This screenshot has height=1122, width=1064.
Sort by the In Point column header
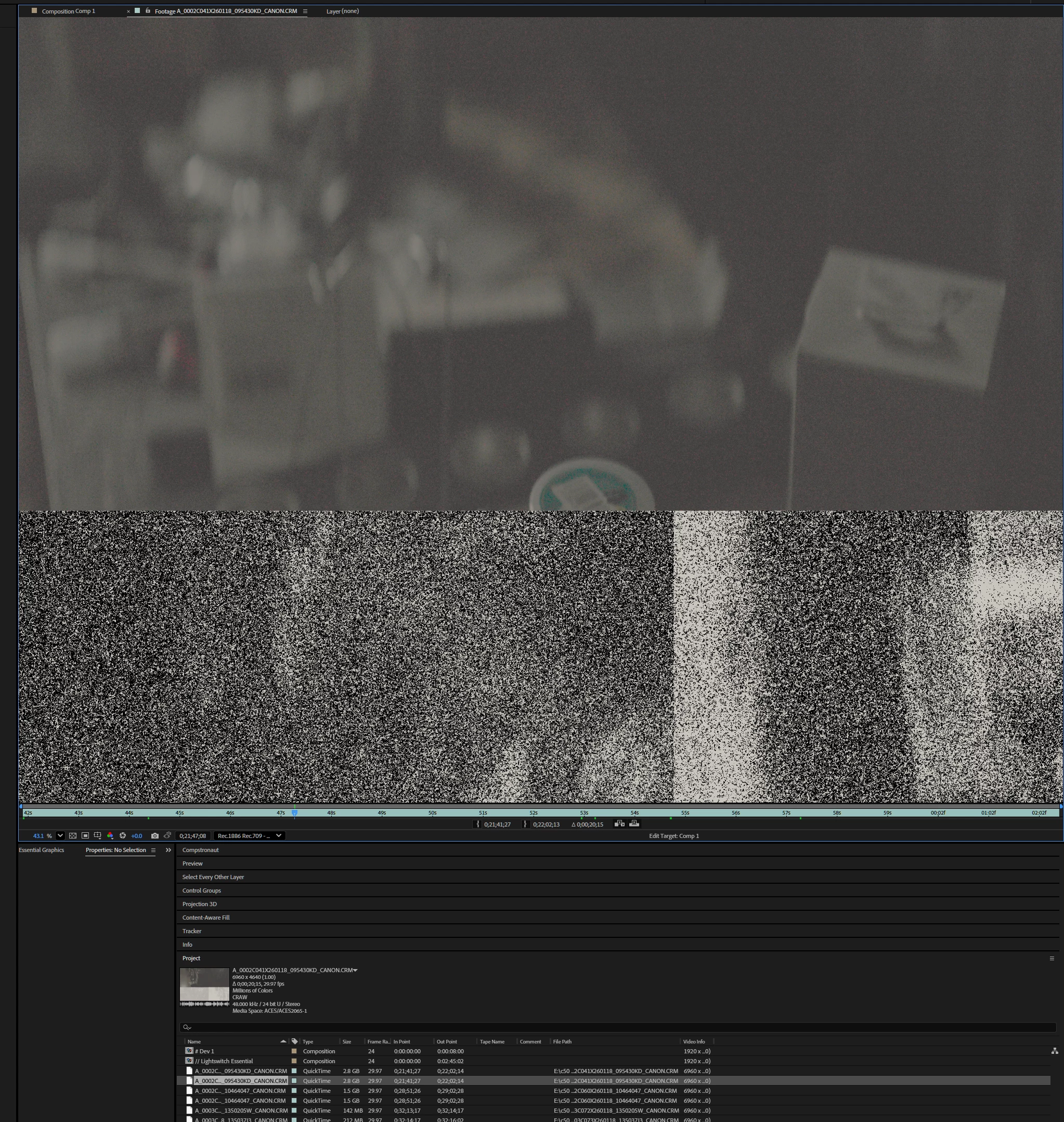tap(401, 1041)
